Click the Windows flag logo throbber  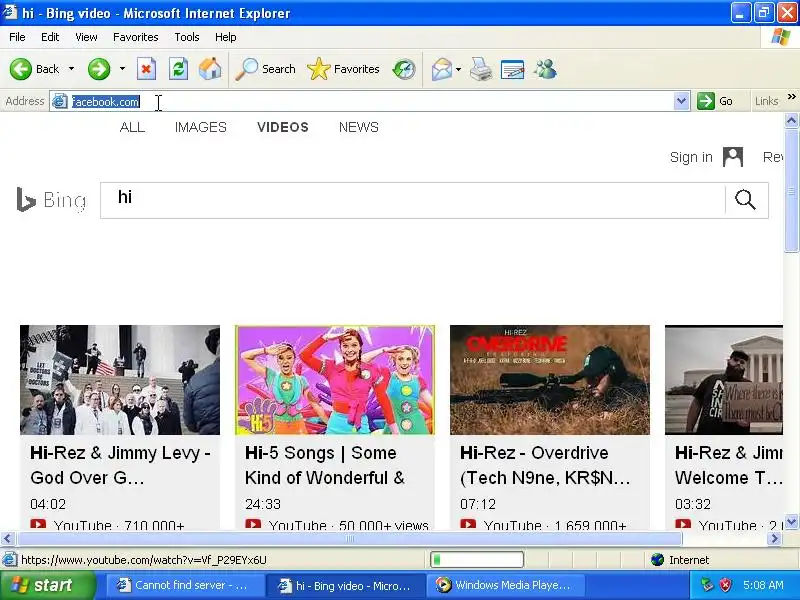click(x=781, y=37)
